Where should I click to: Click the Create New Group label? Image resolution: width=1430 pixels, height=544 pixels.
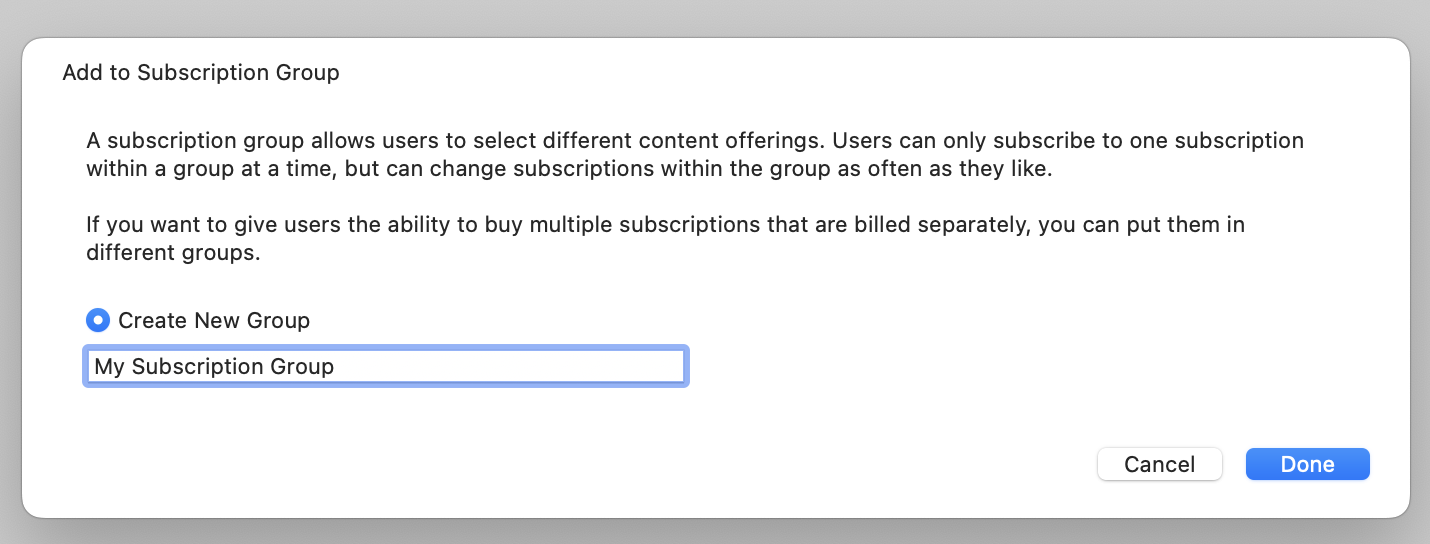pyautogui.click(x=214, y=321)
